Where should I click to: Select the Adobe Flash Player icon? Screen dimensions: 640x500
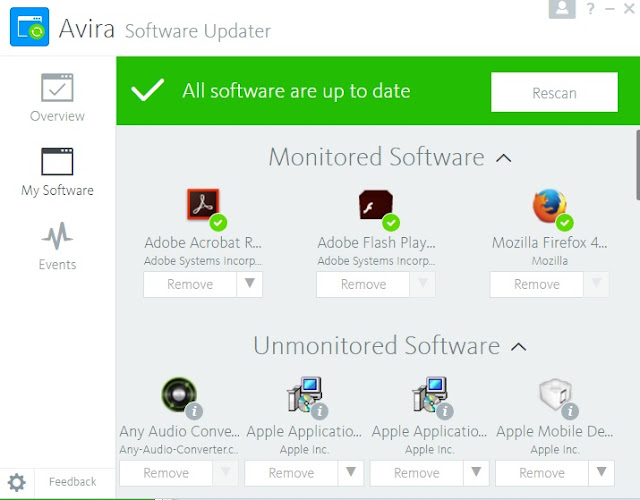pyautogui.click(x=376, y=204)
